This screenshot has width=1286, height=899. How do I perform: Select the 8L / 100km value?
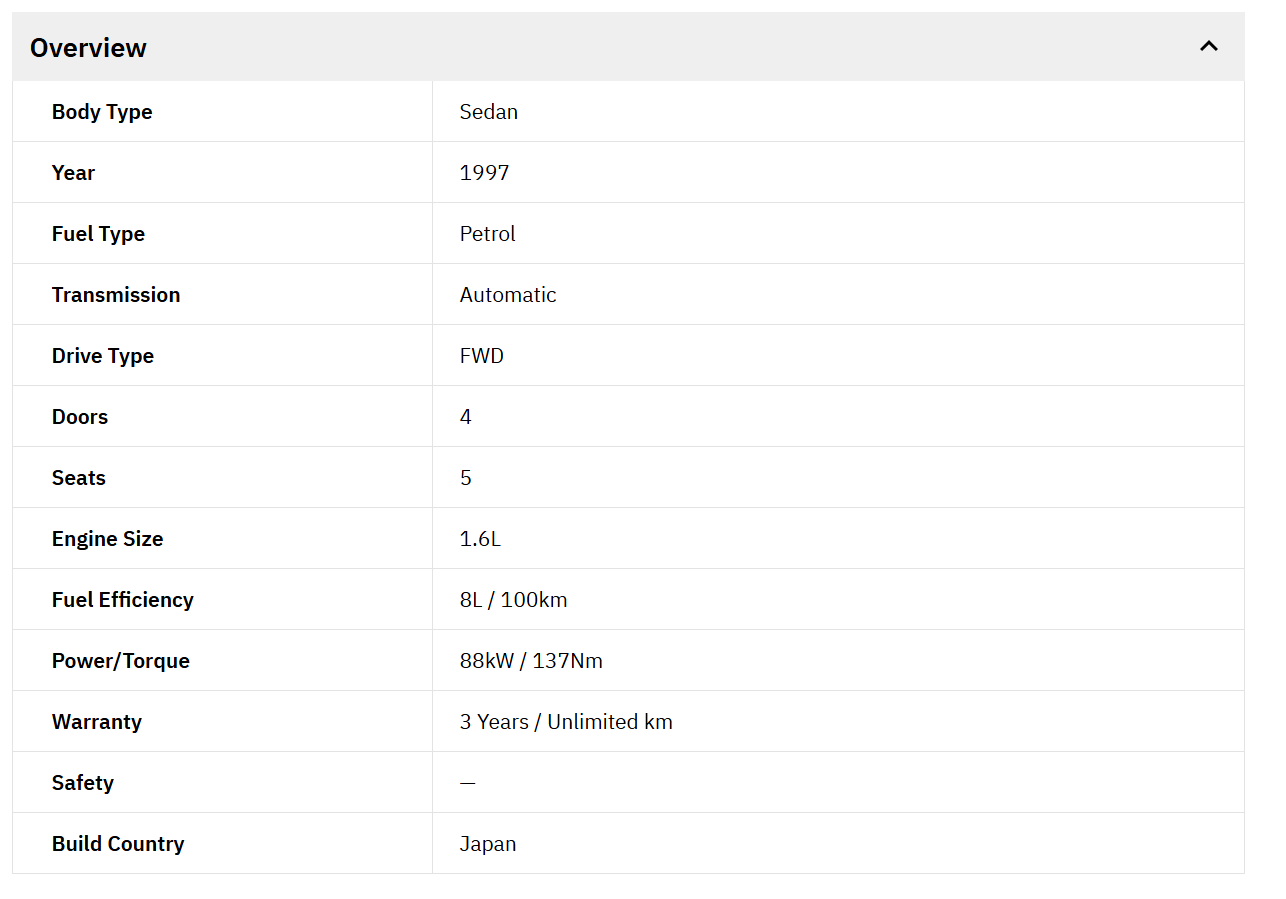(513, 600)
